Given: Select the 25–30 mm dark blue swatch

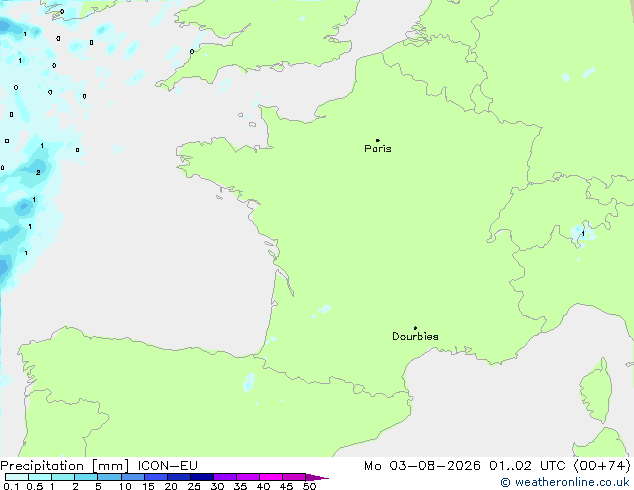Looking at the screenshot, I should click(202, 477).
